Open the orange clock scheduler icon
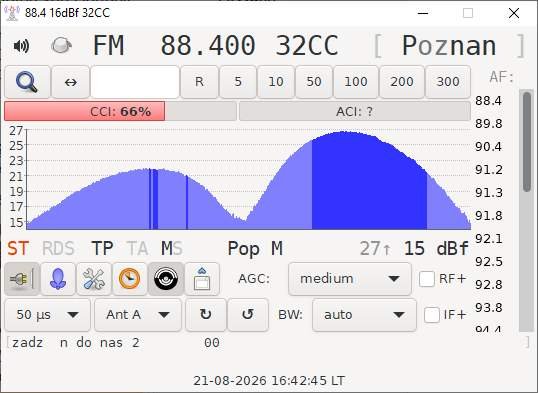Screen dimensions: 538x393 tap(129, 279)
